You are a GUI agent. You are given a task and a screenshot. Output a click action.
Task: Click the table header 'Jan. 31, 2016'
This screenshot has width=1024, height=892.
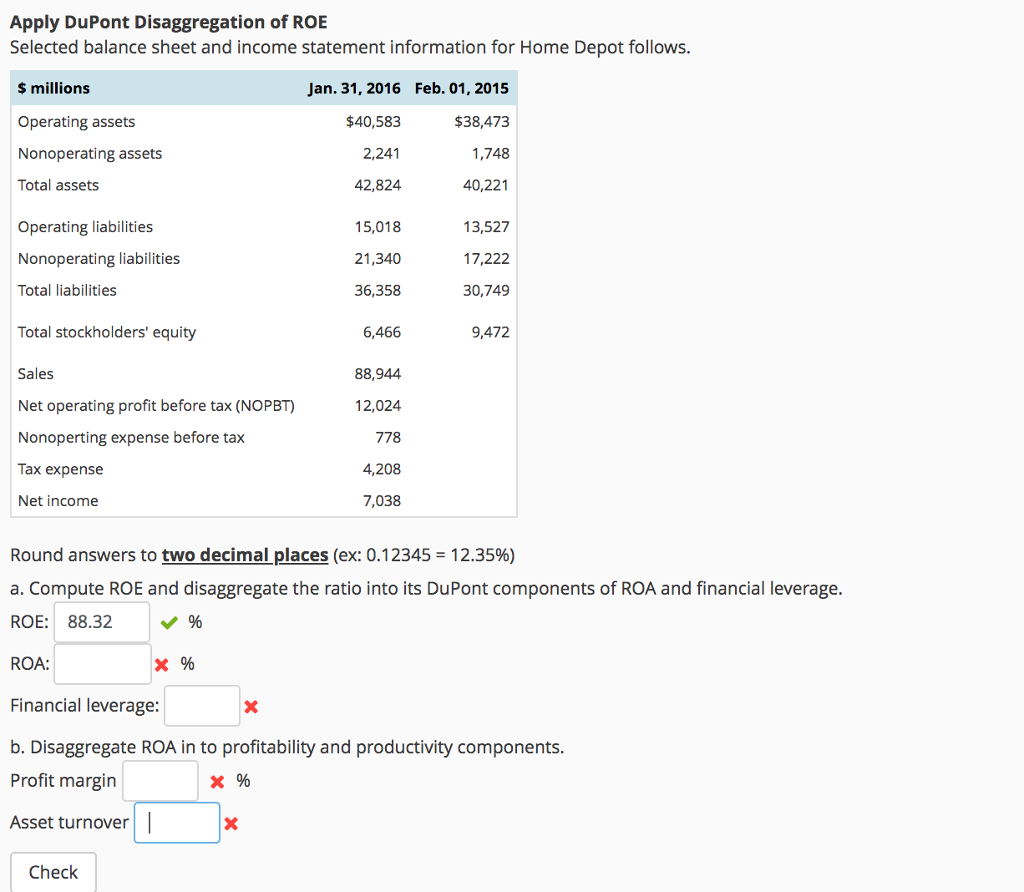click(x=354, y=88)
